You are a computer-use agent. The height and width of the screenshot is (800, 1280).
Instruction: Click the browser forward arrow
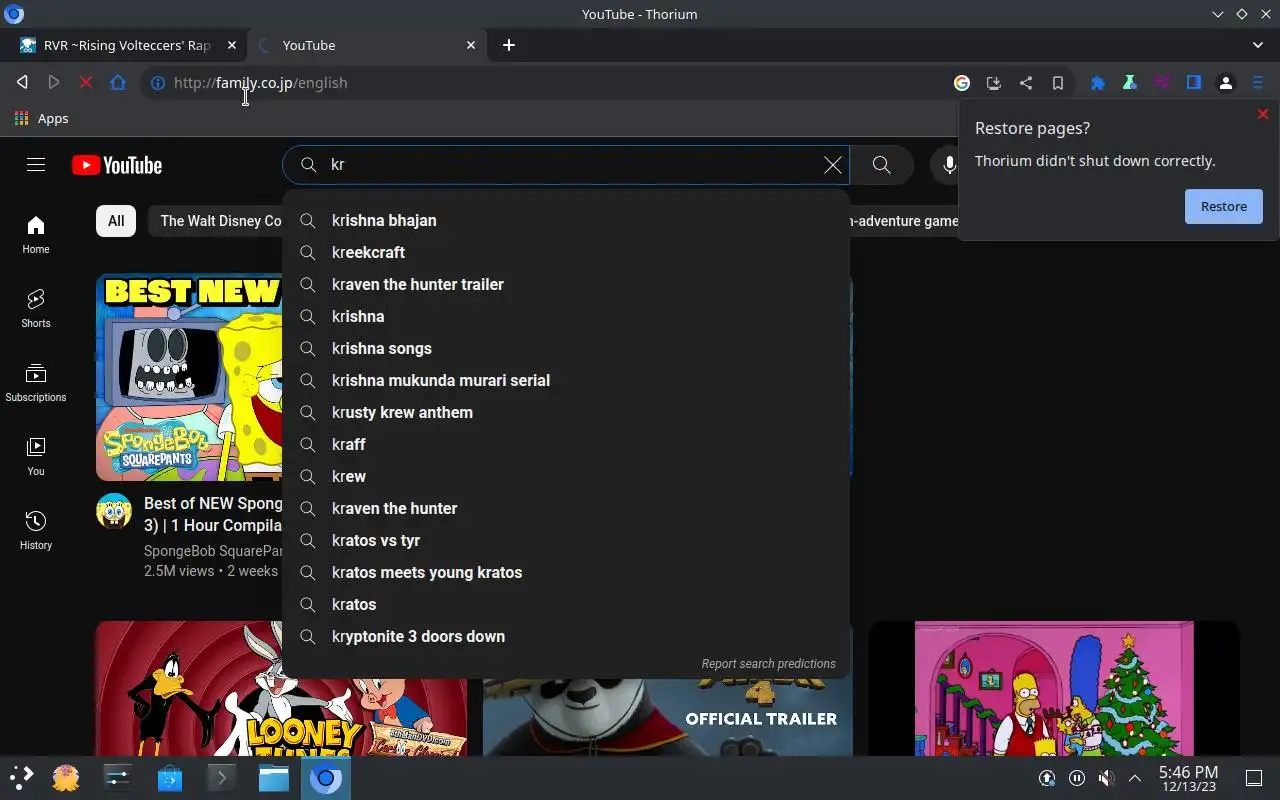click(x=54, y=83)
